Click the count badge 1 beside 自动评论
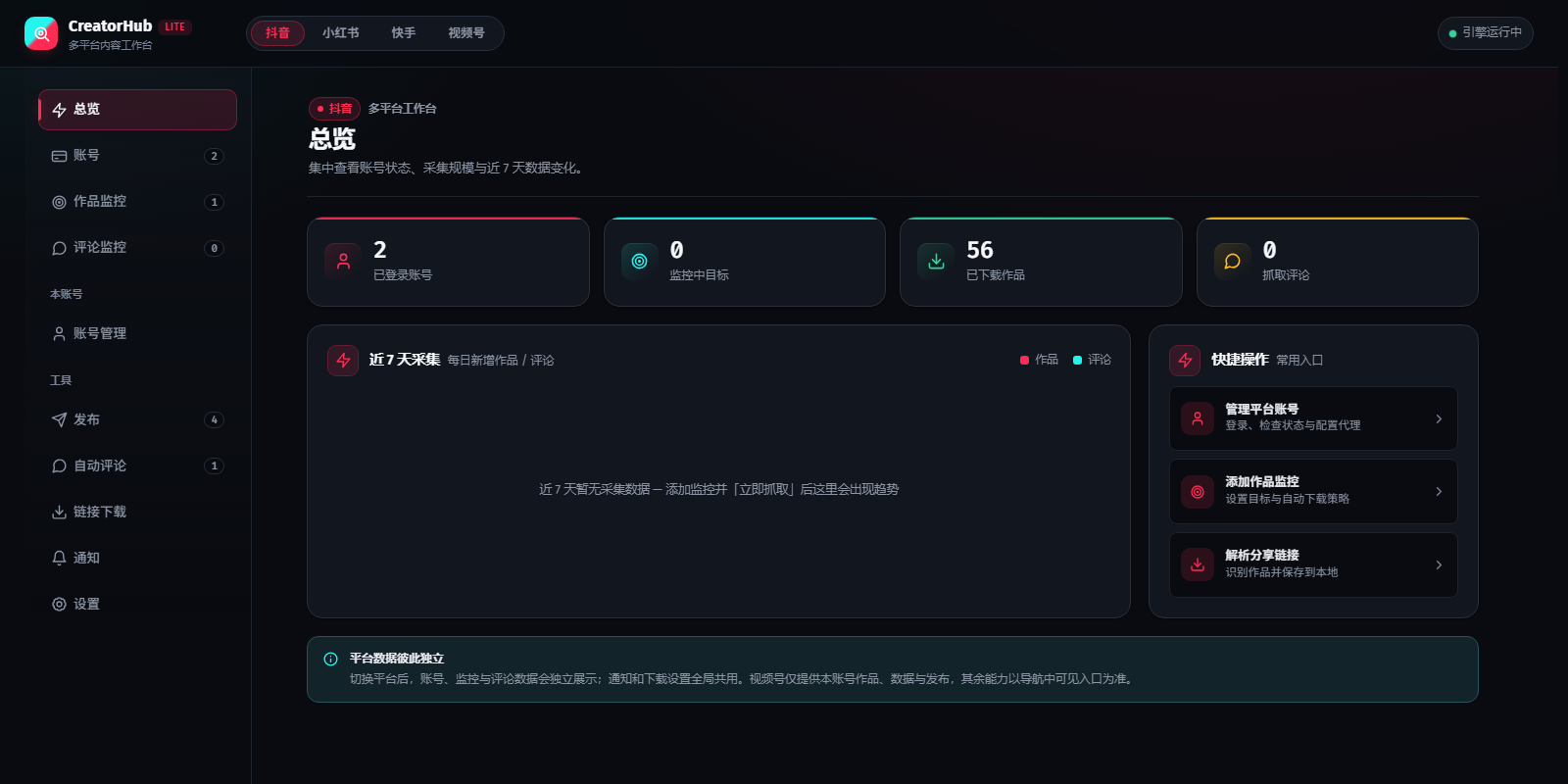1568x784 pixels. coord(214,466)
